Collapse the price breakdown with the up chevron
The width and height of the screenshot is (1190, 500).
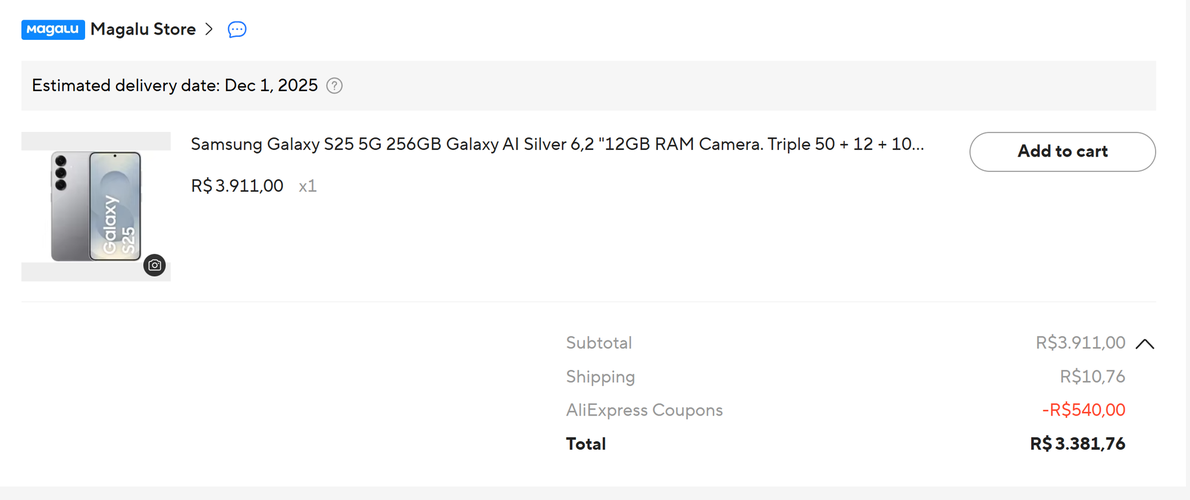1144,344
